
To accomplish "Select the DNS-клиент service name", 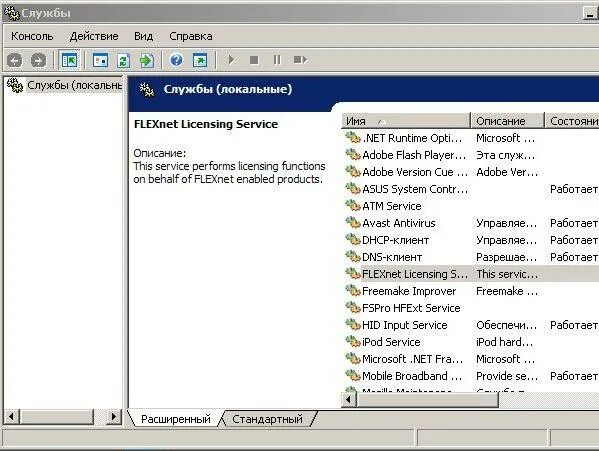I will 392,257.
